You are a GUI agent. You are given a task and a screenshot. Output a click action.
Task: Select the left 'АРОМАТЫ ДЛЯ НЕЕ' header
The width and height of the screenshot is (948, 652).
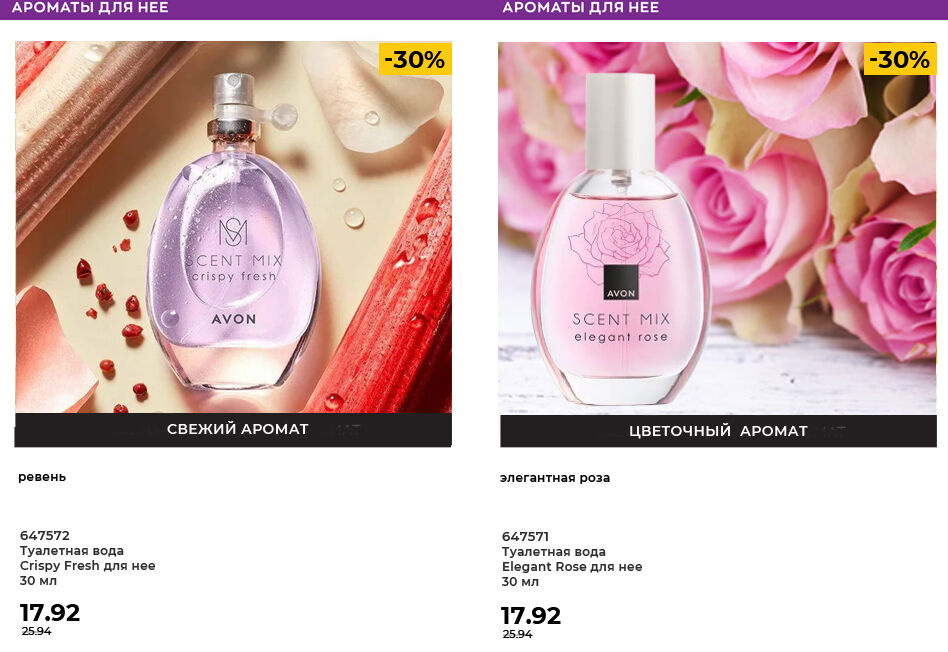coord(90,8)
